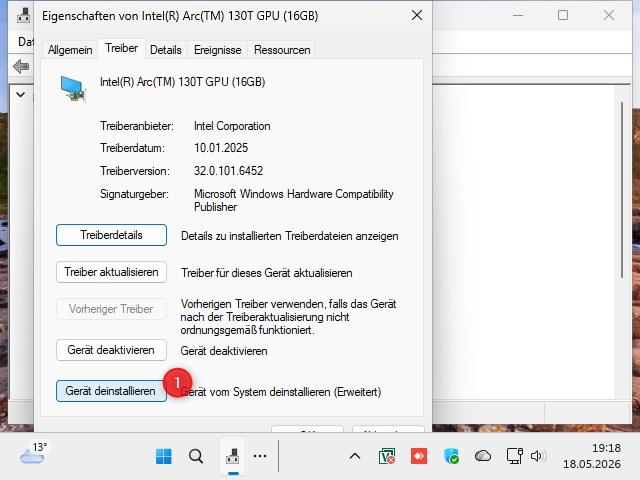Click the Veeam tray icon
Viewport: 640px width, 480px height.
[387, 456]
